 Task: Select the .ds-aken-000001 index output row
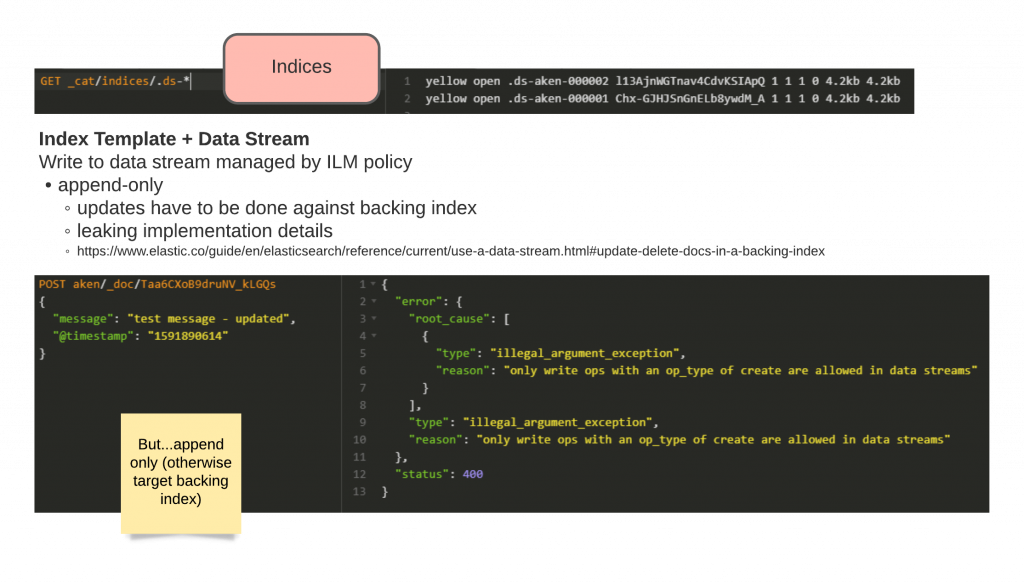[x=662, y=99]
